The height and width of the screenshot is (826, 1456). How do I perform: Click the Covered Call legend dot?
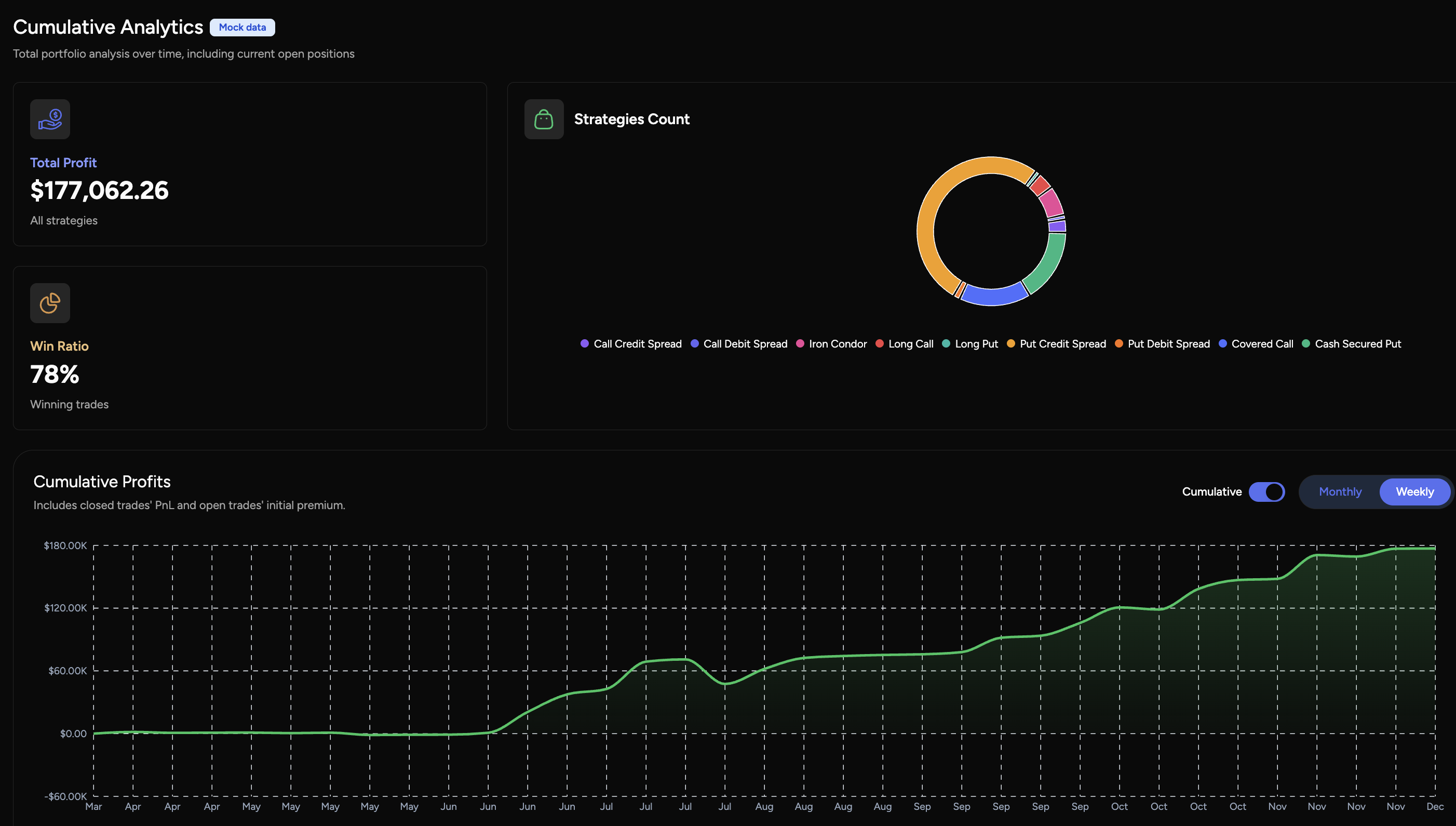[1222, 344]
